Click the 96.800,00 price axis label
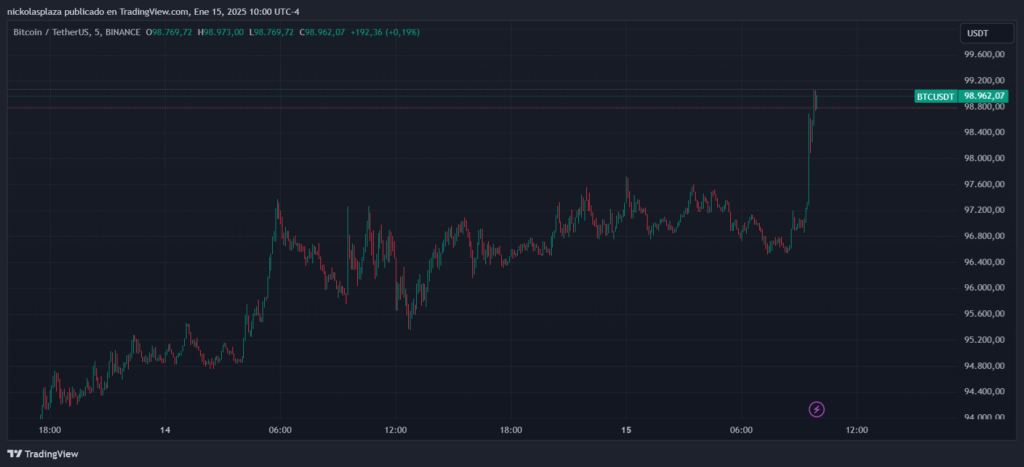This screenshot has width=1024, height=467. pyautogui.click(x=984, y=236)
